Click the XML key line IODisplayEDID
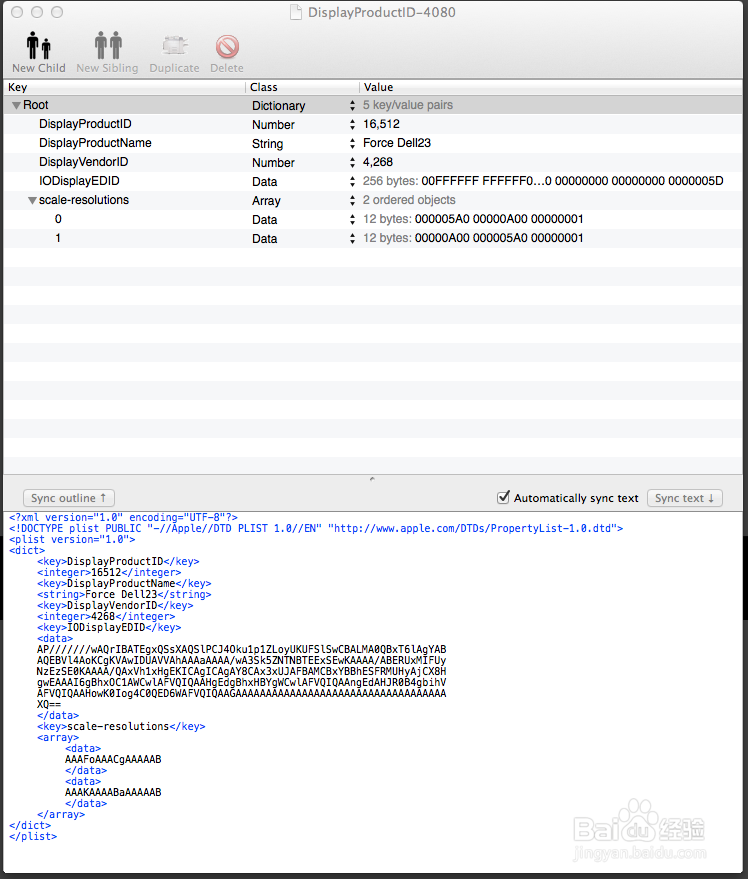Screen dimensions: 748x879 [109, 627]
